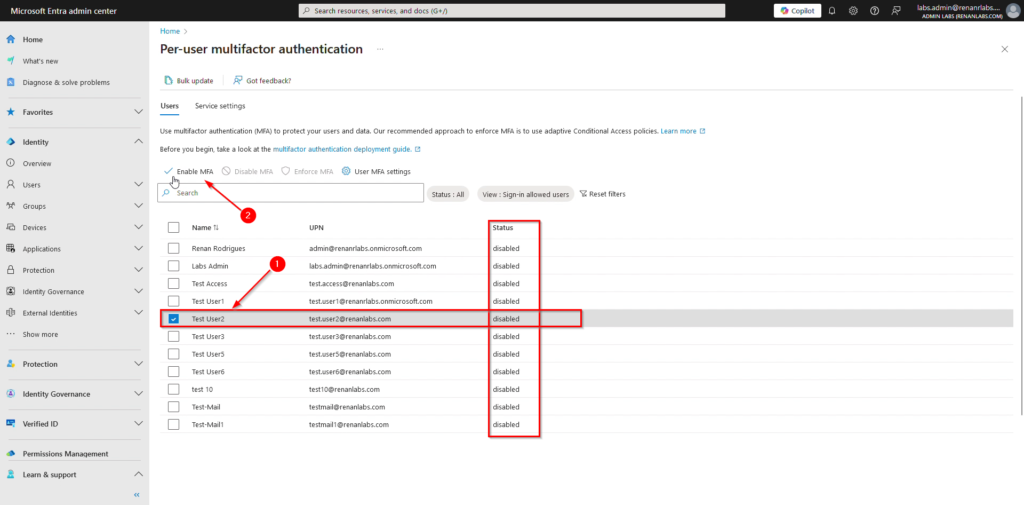Open the Protection item under Identity
The image size is (1024, 505).
(x=39, y=270)
